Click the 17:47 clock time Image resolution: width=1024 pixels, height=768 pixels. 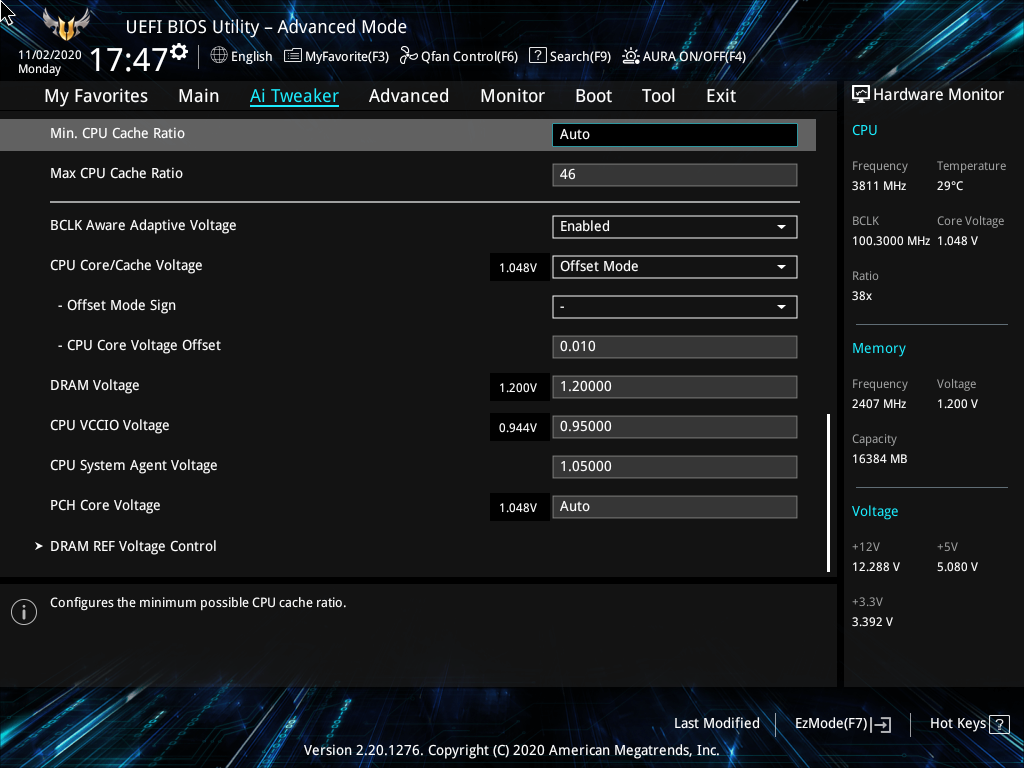pyautogui.click(x=129, y=59)
